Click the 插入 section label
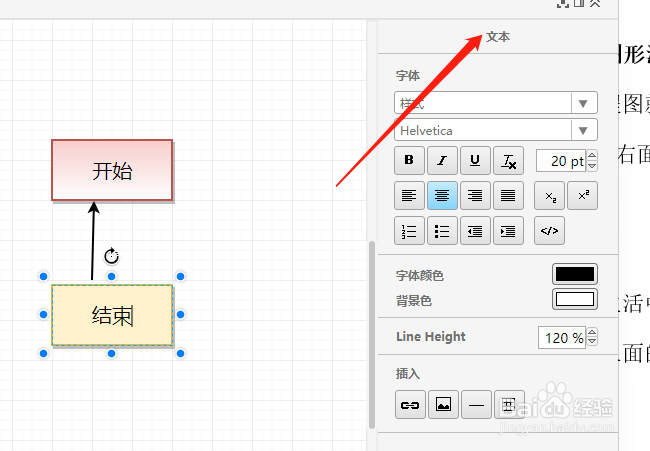 pos(408,373)
